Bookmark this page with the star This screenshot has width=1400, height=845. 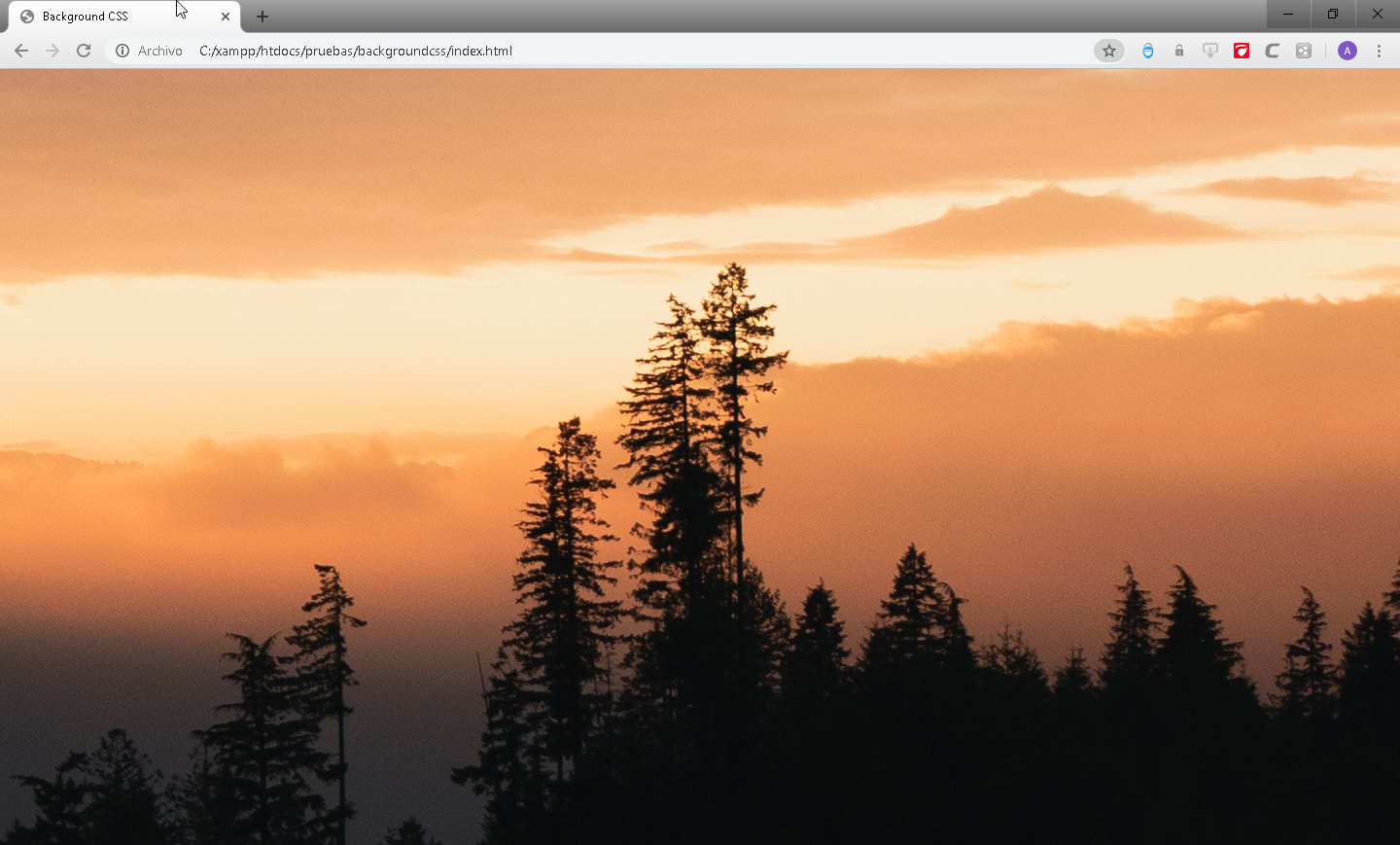click(x=1108, y=51)
